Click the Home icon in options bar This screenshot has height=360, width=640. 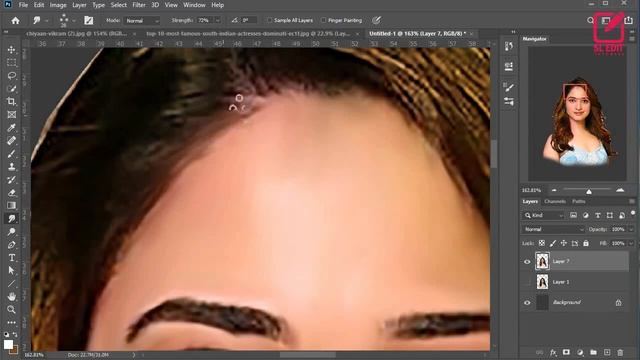pyautogui.click(x=16, y=20)
